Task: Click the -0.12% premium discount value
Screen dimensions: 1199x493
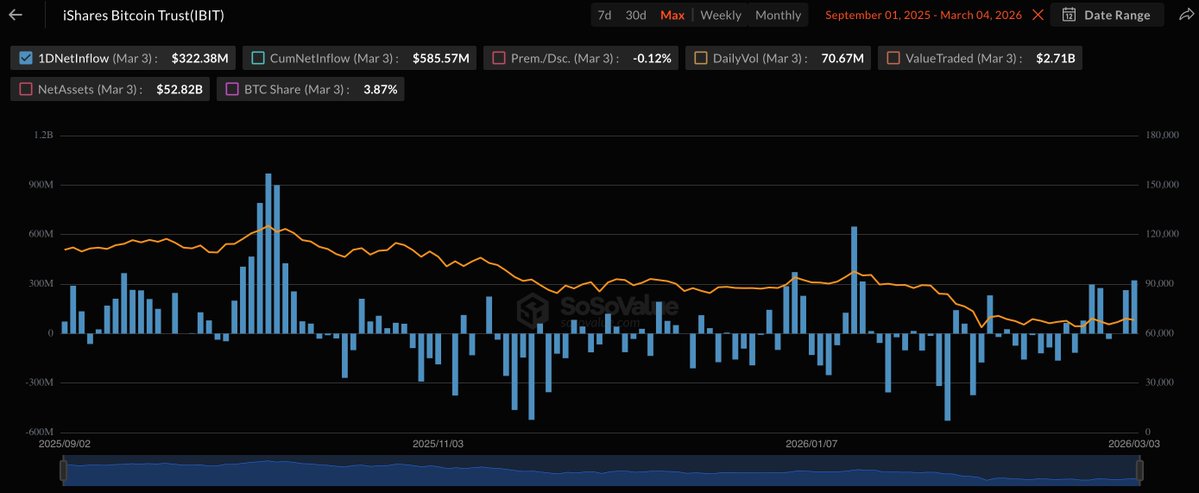Action: pos(652,57)
